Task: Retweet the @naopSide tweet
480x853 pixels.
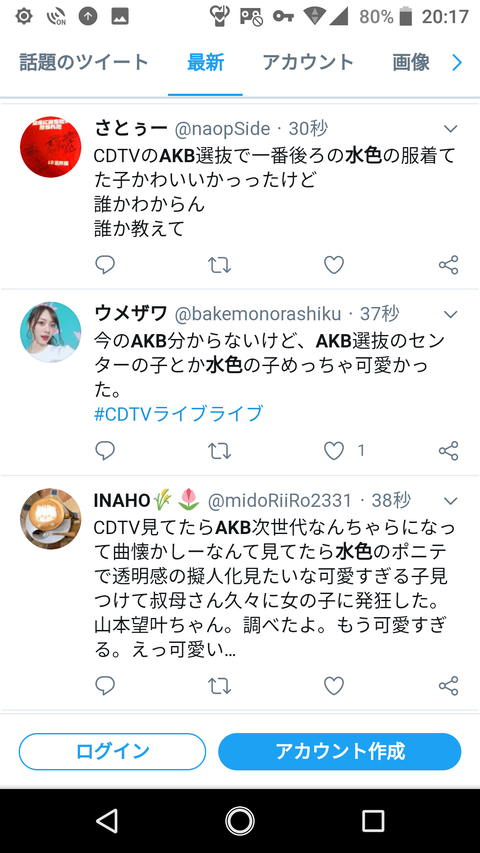Action: click(220, 265)
